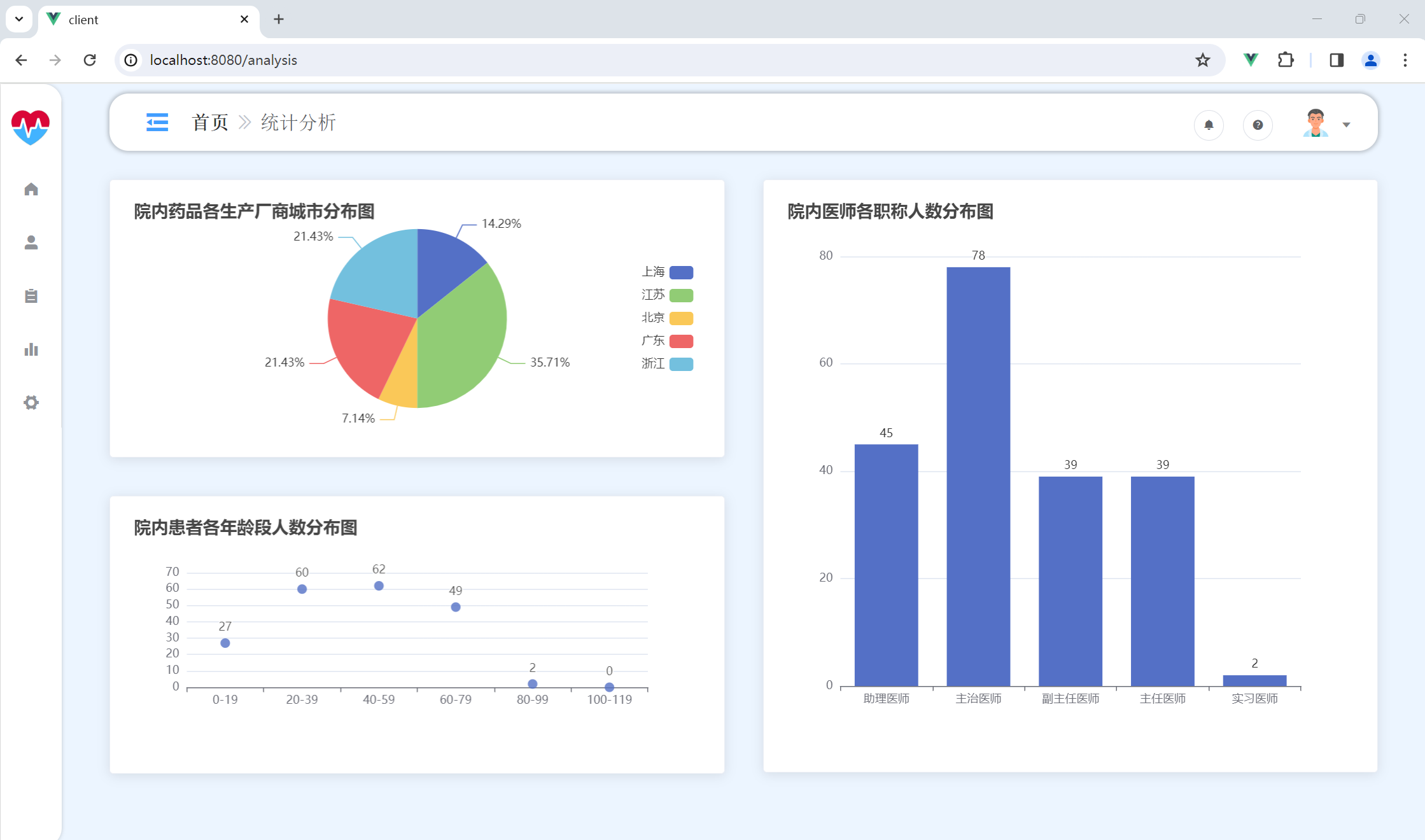Image resolution: width=1425 pixels, height=840 pixels.
Task: Open Chrome three-dot menu
Action: coord(1405,60)
